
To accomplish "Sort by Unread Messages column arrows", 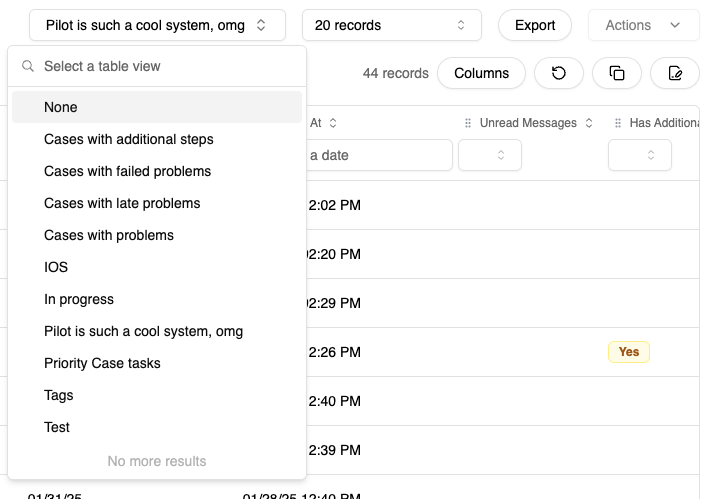I will [x=589, y=123].
